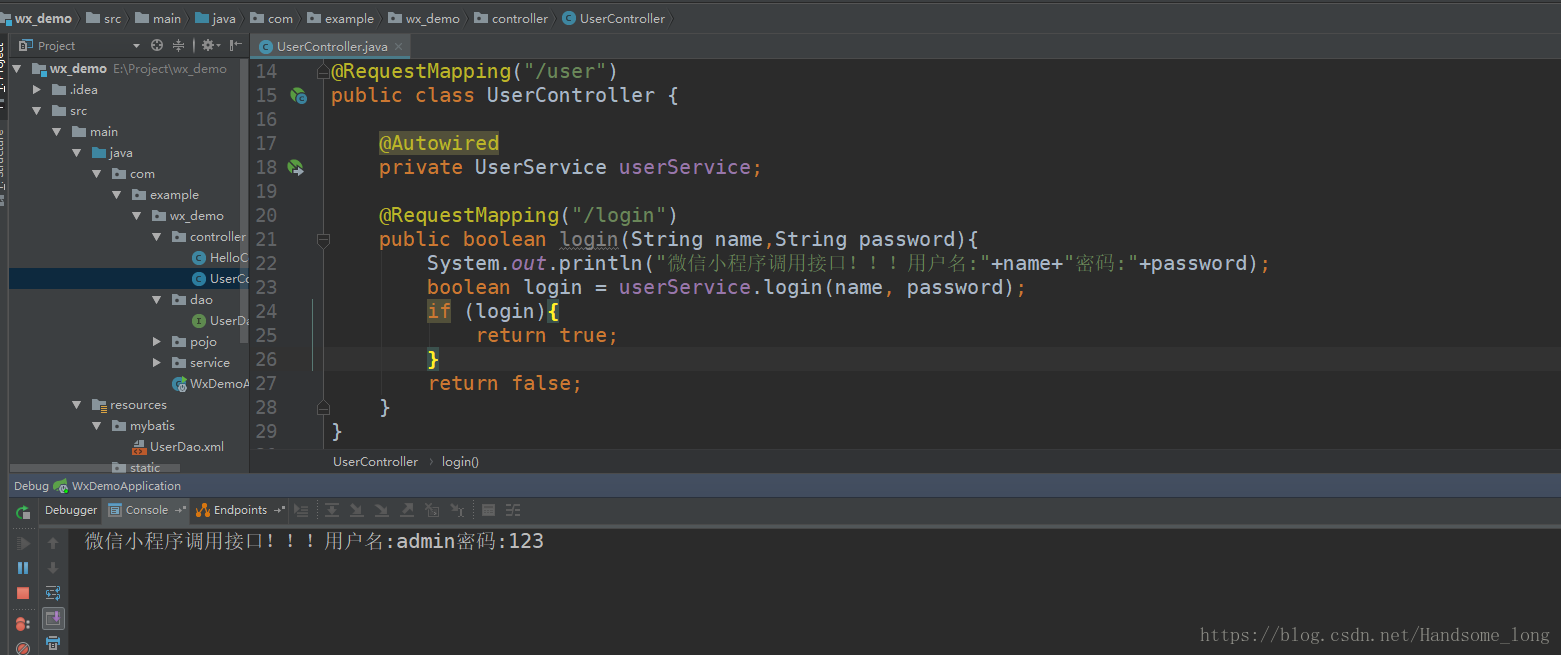Click the Debug WxDemoApplication title label
The width and height of the screenshot is (1561, 655).
click(x=97, y=486)
